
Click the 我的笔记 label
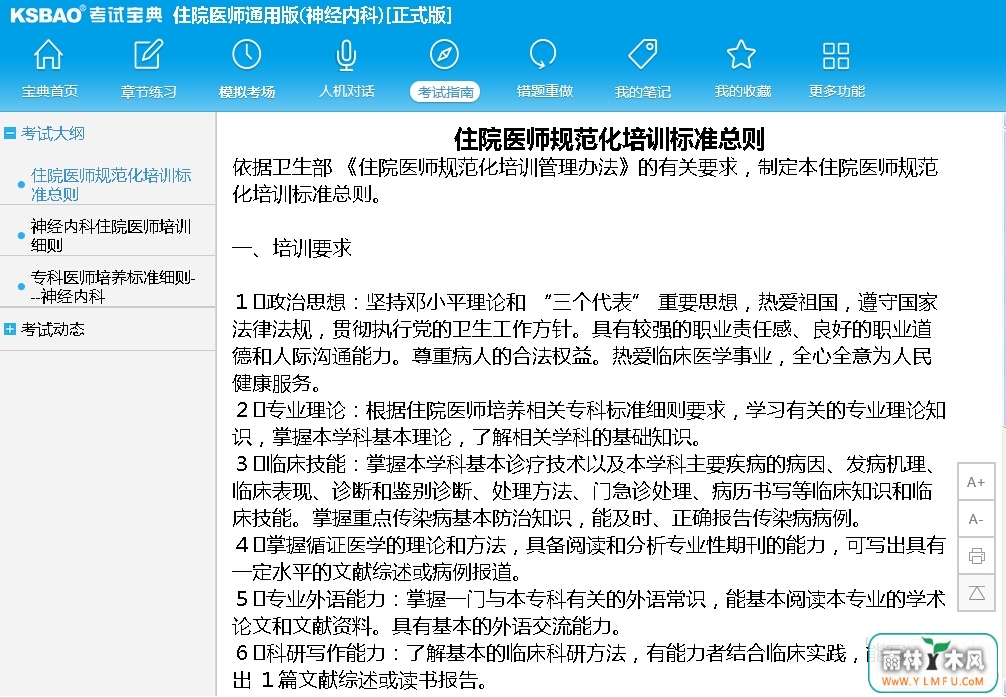coord(643,91)
